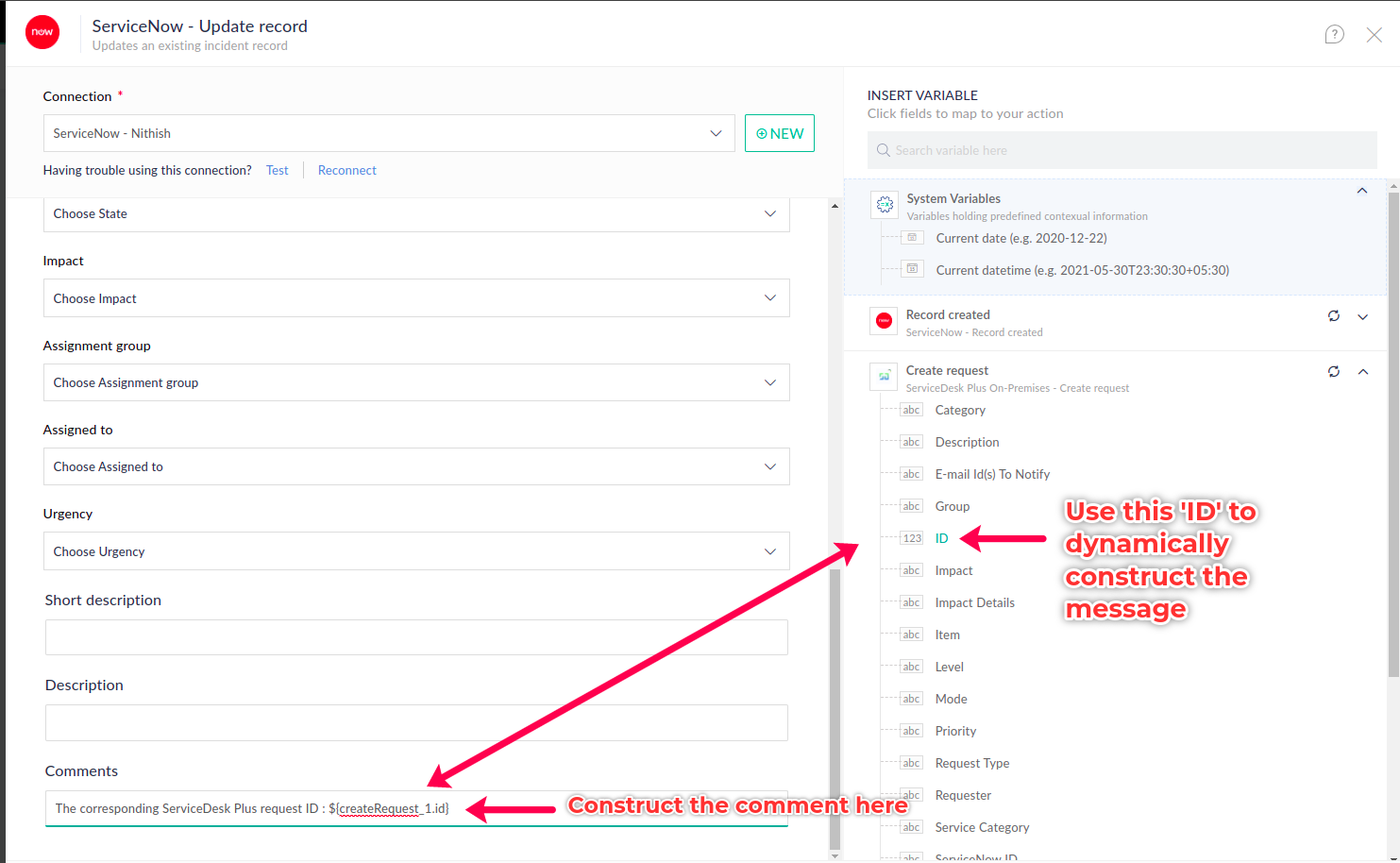Click the Record created ServiceNow icon
1400x863 pixels.
tap(884, 321)
